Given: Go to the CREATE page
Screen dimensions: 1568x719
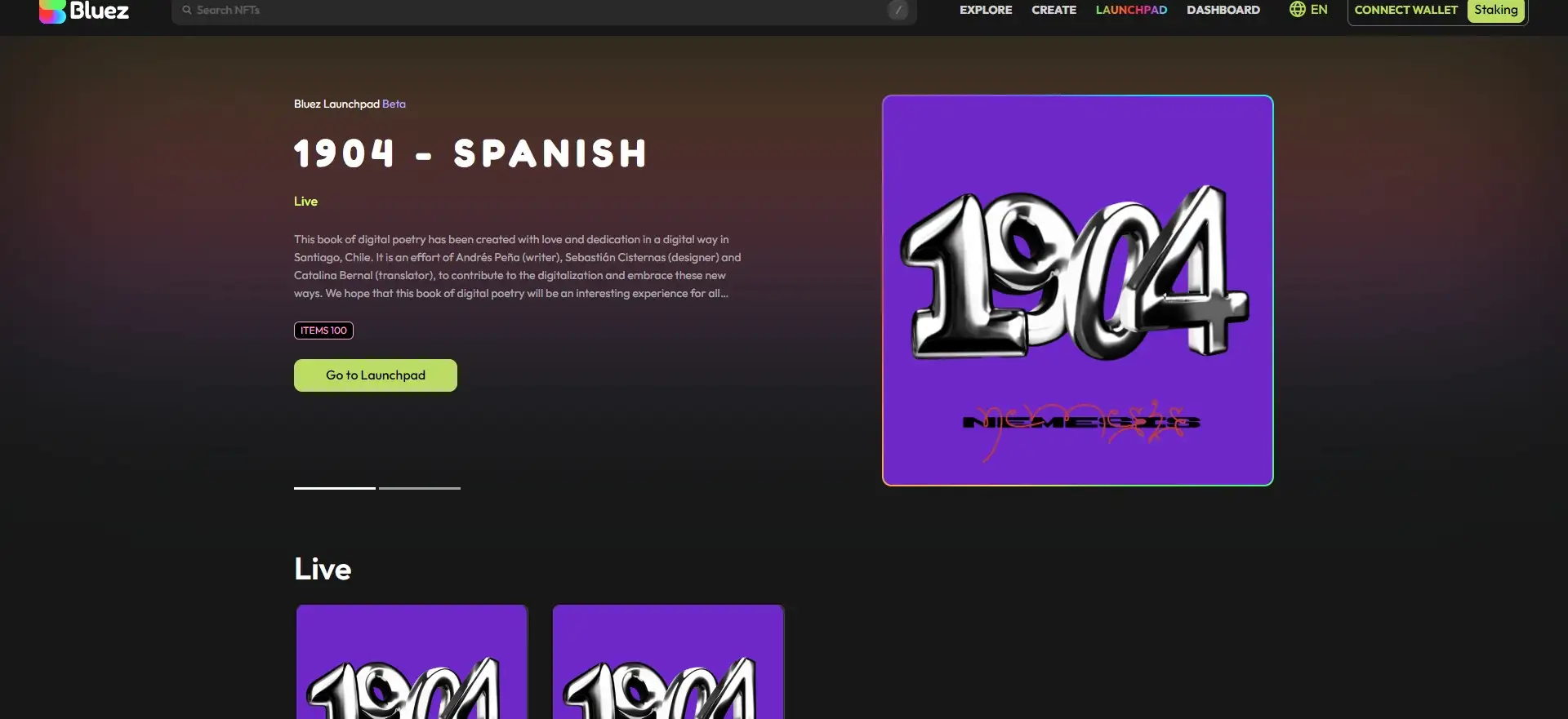Looking at the screenshot, I should (x=1053, y=10).
